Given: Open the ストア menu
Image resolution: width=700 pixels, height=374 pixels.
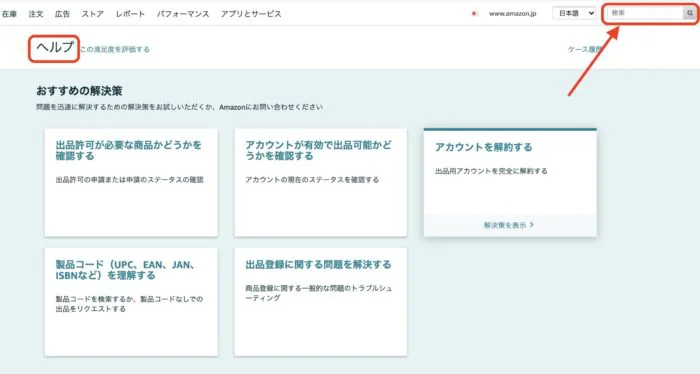Looking at the screenshot, I should click(92, 14).
